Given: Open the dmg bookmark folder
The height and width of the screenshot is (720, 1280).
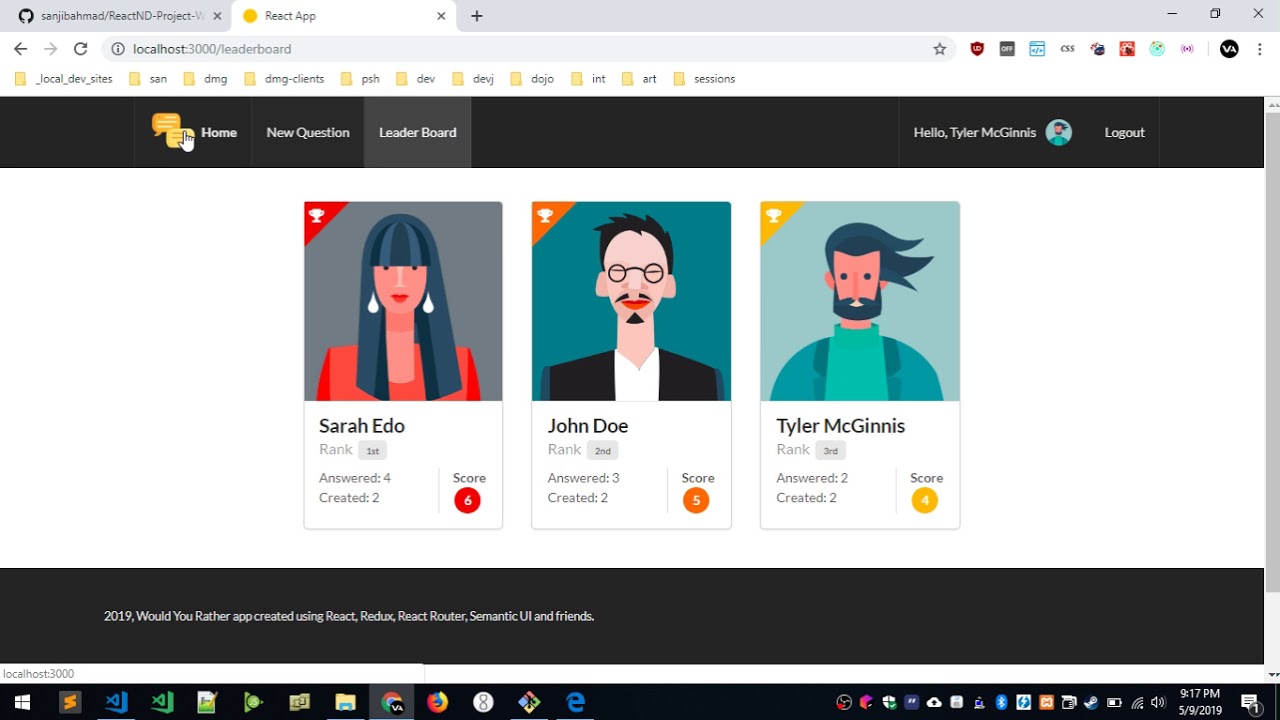Looking at the screenshot, I should 206,79.
